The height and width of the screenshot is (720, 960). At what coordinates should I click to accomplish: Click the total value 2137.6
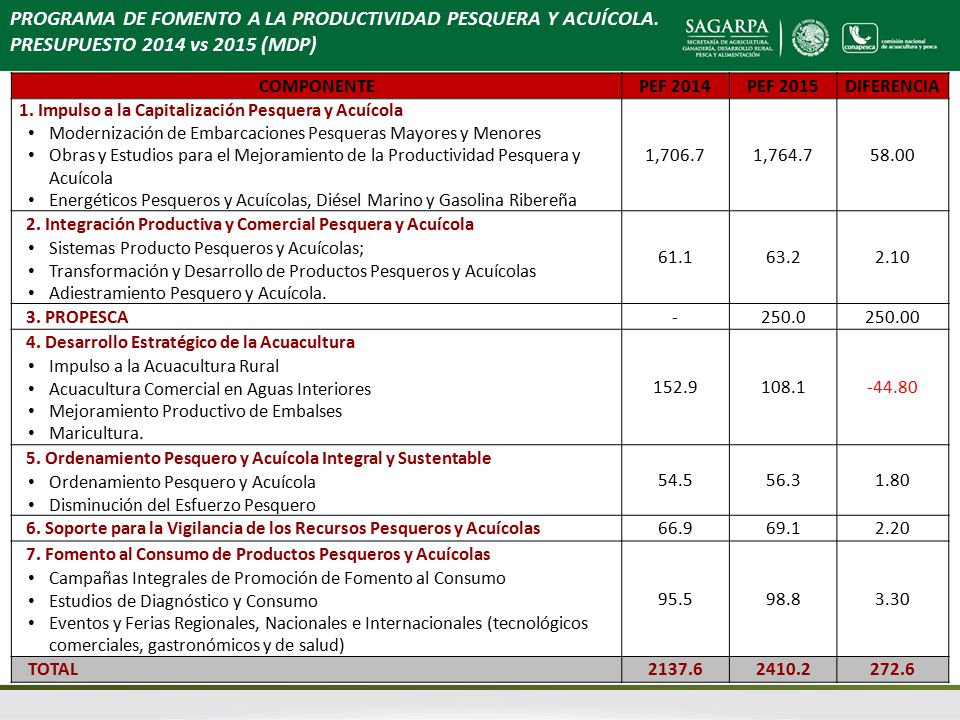(675, 669)
